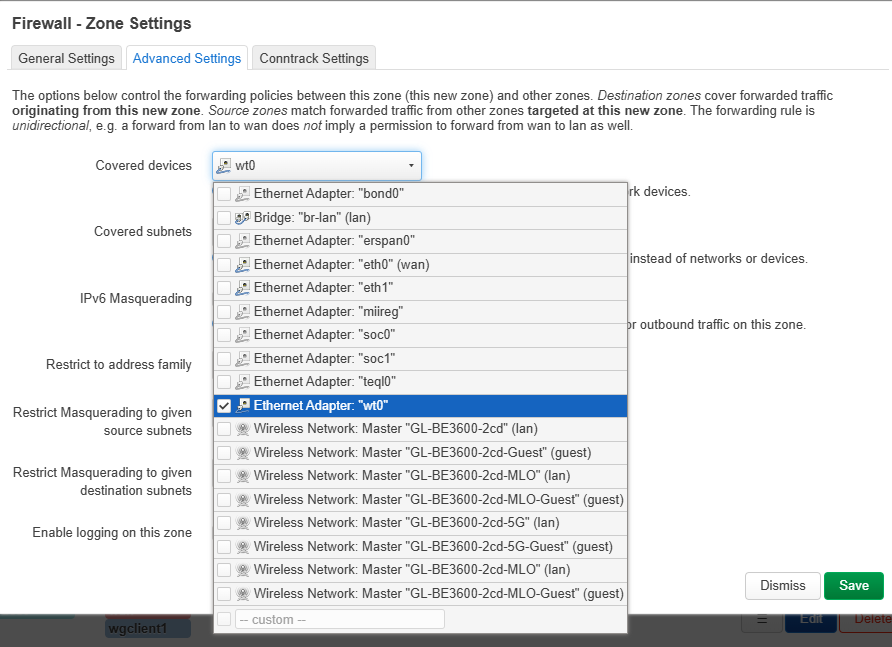Tick the checkbox beside the custom field
892x647 pixels.
coord(224,620)
